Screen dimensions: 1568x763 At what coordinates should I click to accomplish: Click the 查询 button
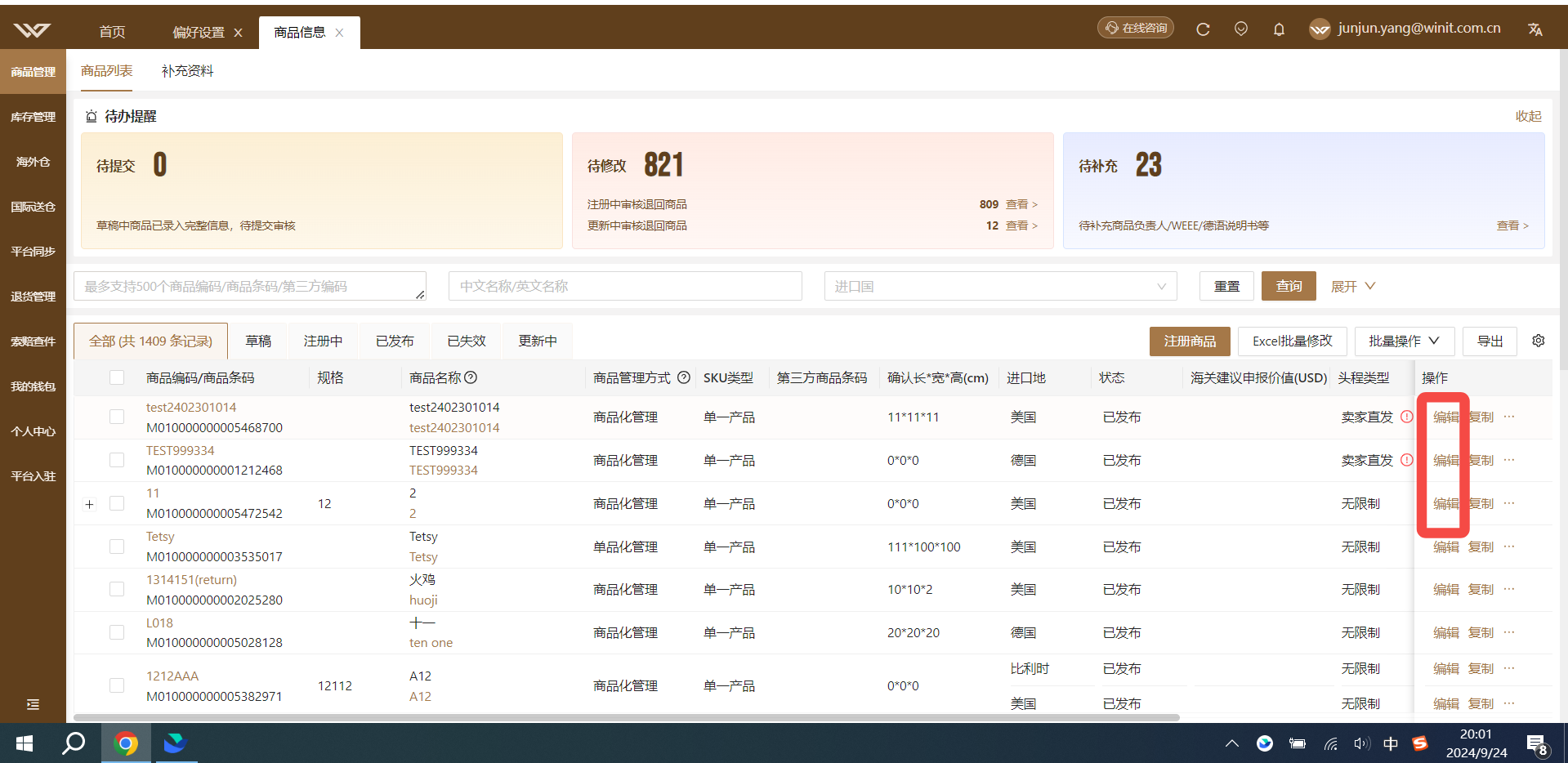1289,286
